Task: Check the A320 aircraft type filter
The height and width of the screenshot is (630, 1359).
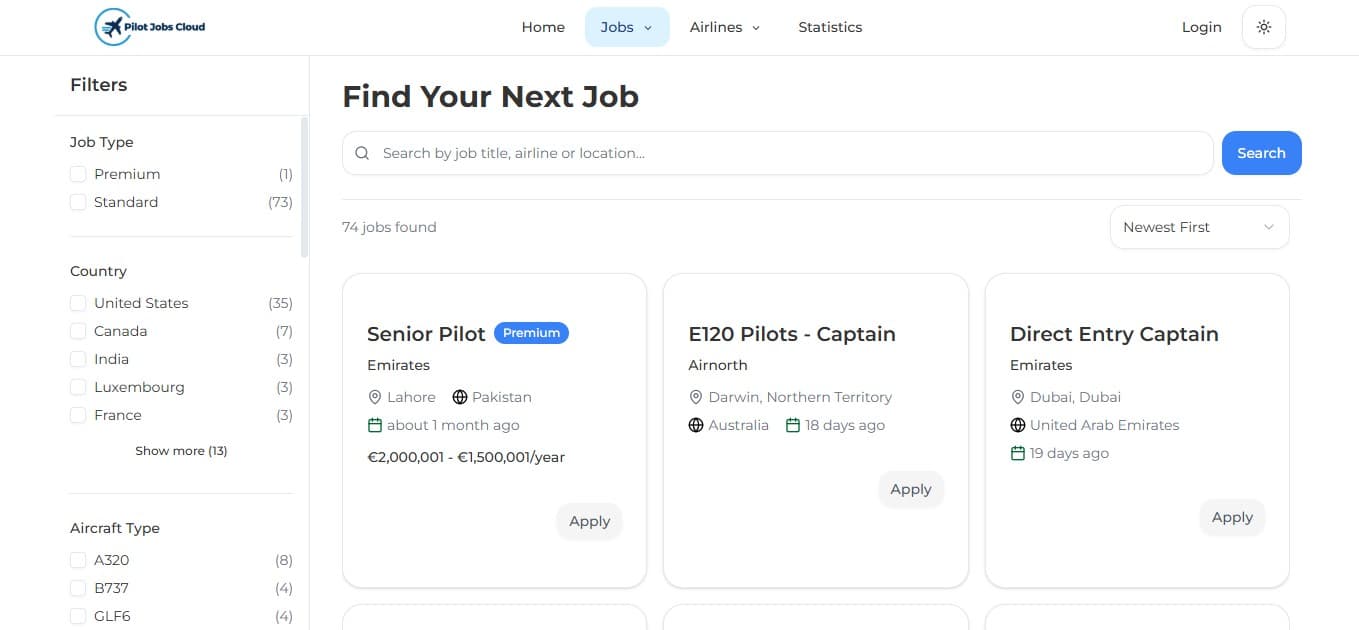Action: tap(78, 560)
